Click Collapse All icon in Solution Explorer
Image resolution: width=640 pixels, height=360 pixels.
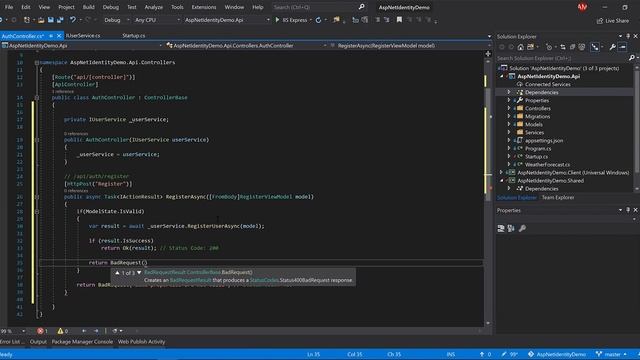pos(572,47)
